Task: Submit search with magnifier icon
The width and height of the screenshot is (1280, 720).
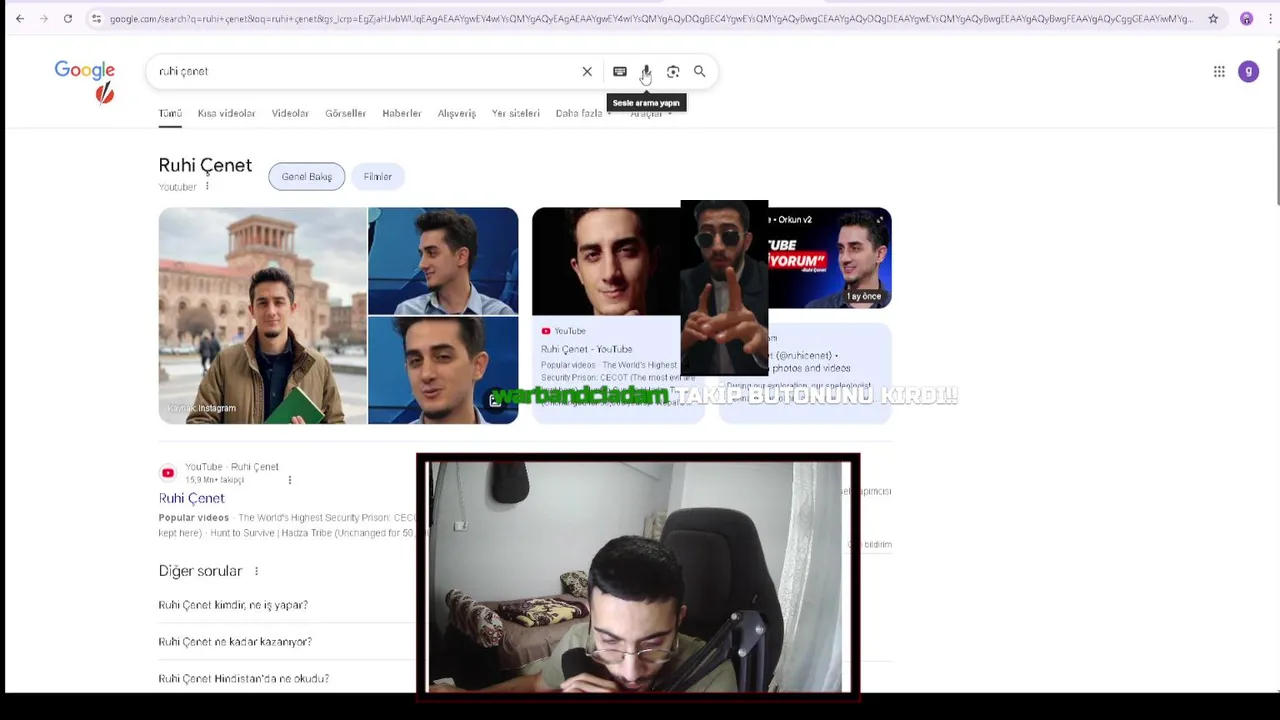Action: pyautogui.click(x=700, y=71)
